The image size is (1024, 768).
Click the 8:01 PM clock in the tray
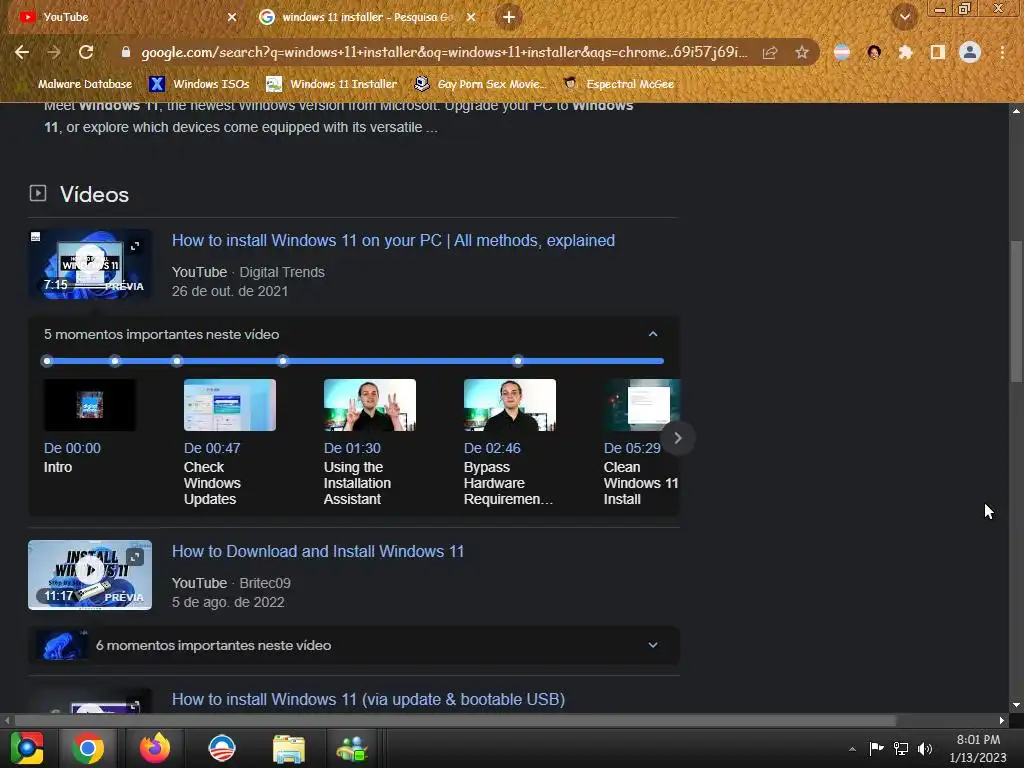pyautogui.click(x=978, y=740)
